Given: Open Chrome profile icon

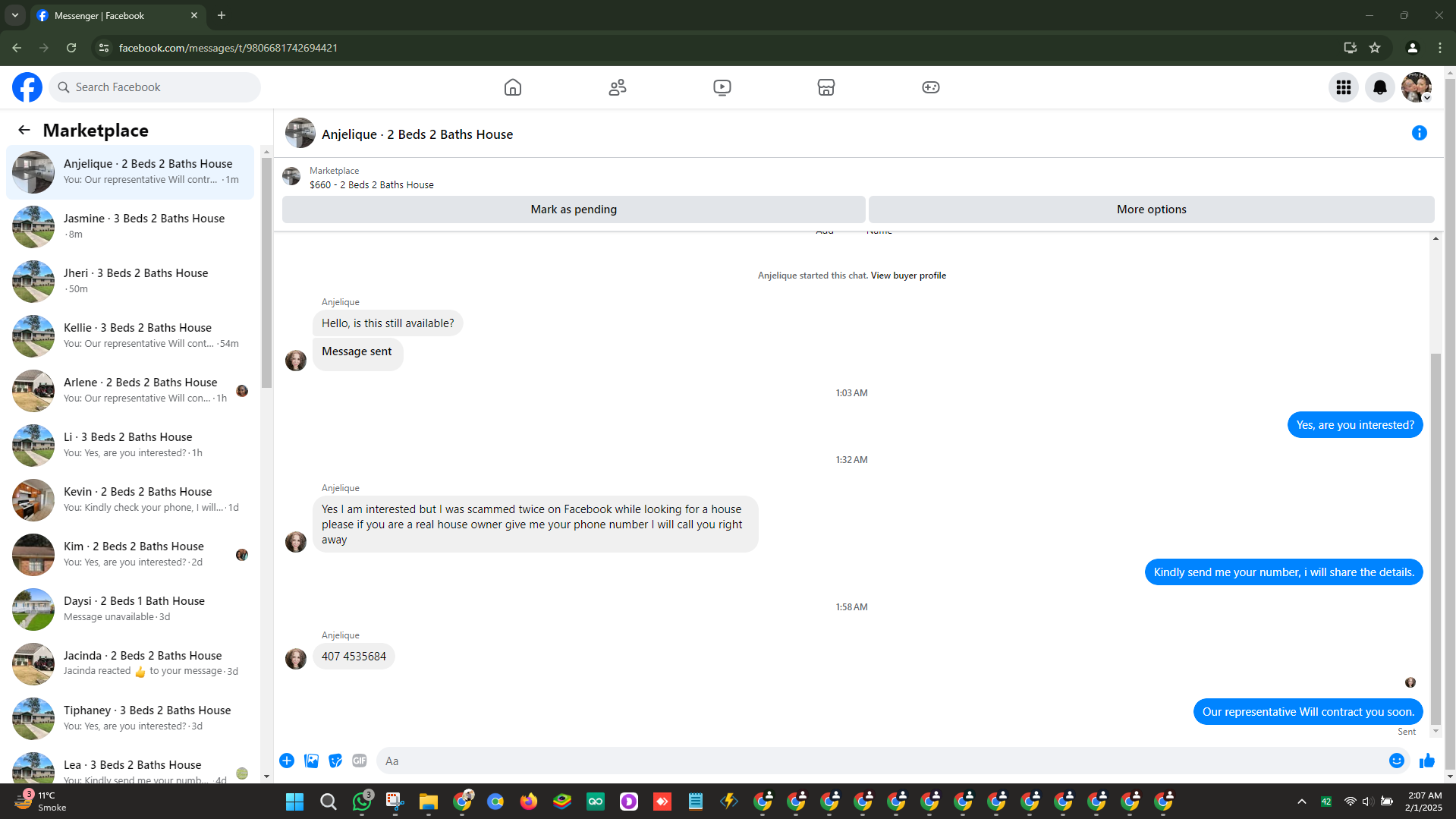Looking at the screenshot, I should [1413, 48].
